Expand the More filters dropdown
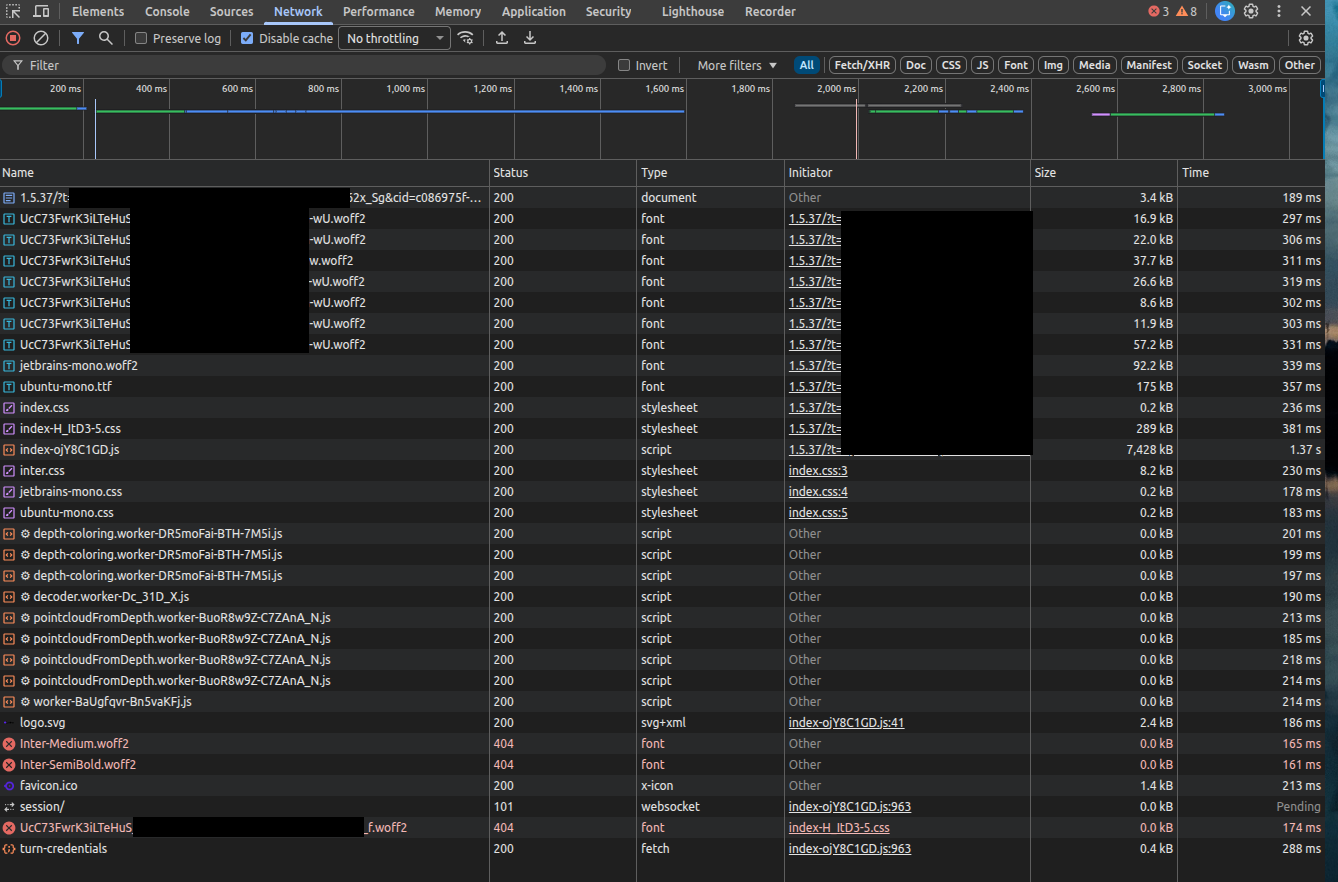Image resolution: width=1338 pixels, height=882 pixels. [x=737, y=65]
